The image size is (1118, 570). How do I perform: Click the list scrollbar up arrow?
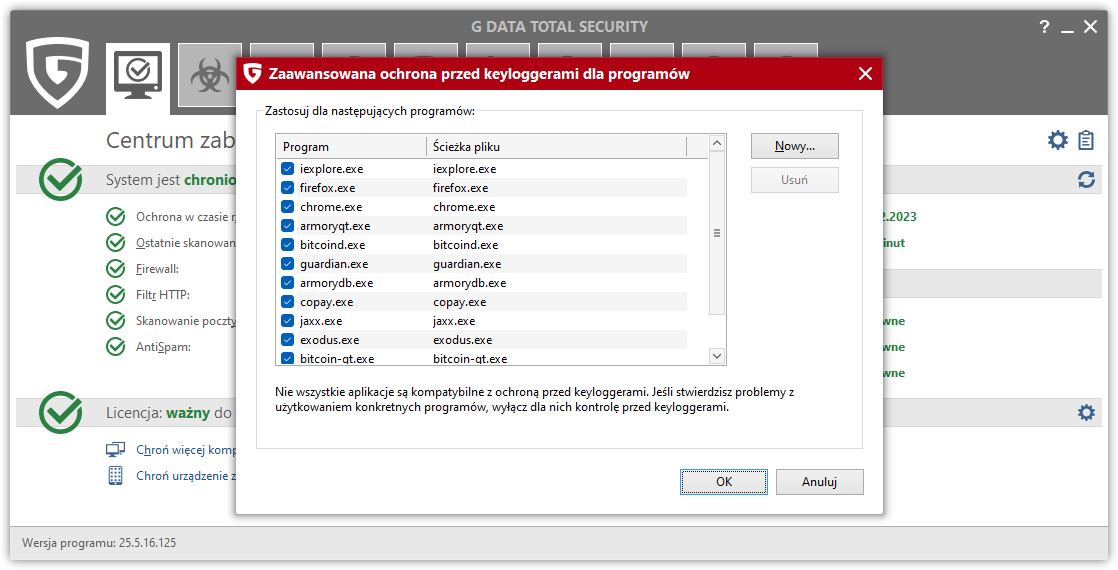point(717,143)
